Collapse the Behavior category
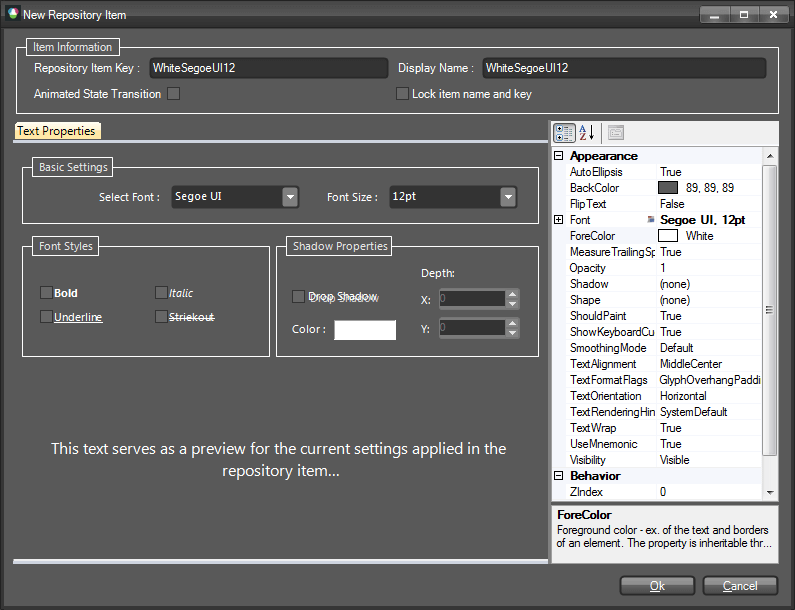795x610 pixels. point(559,476)
